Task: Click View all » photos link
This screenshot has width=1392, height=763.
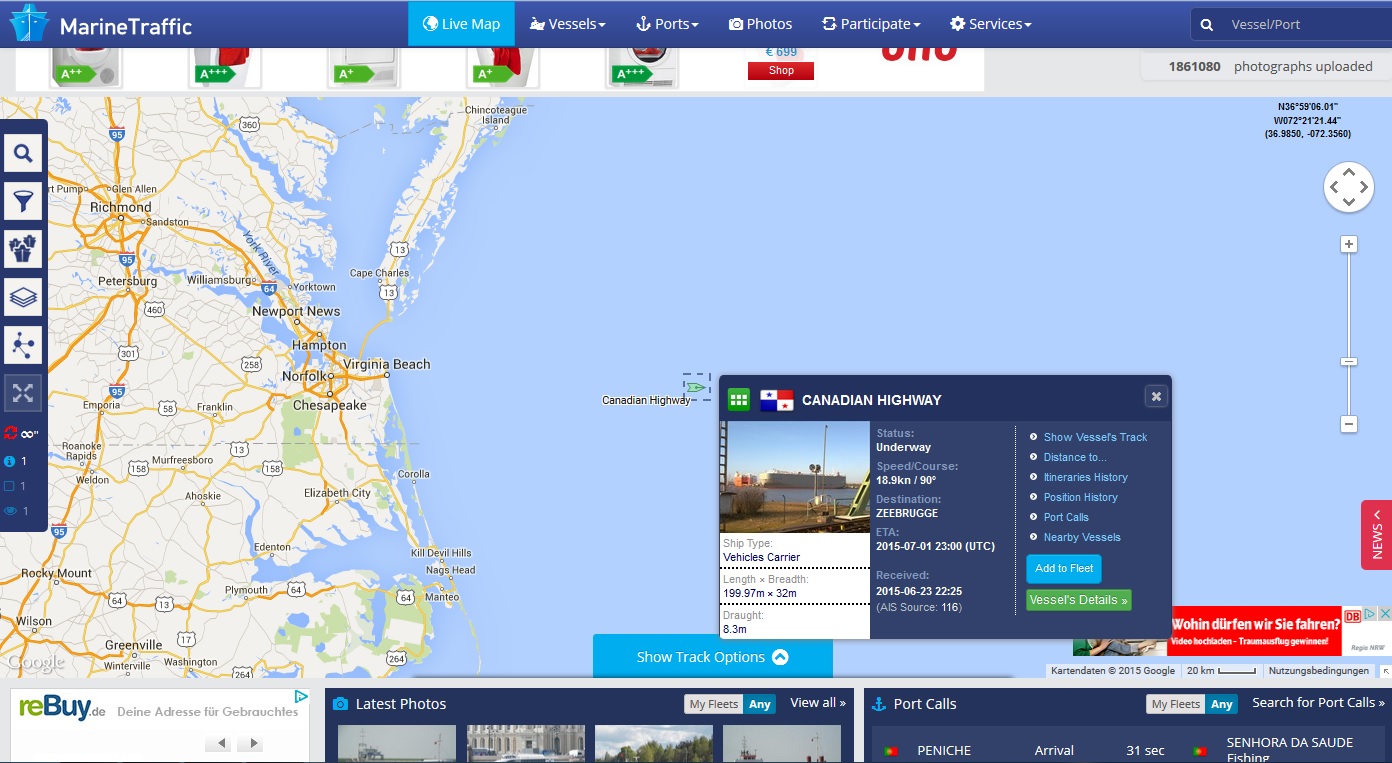Action: click(818, 703)
